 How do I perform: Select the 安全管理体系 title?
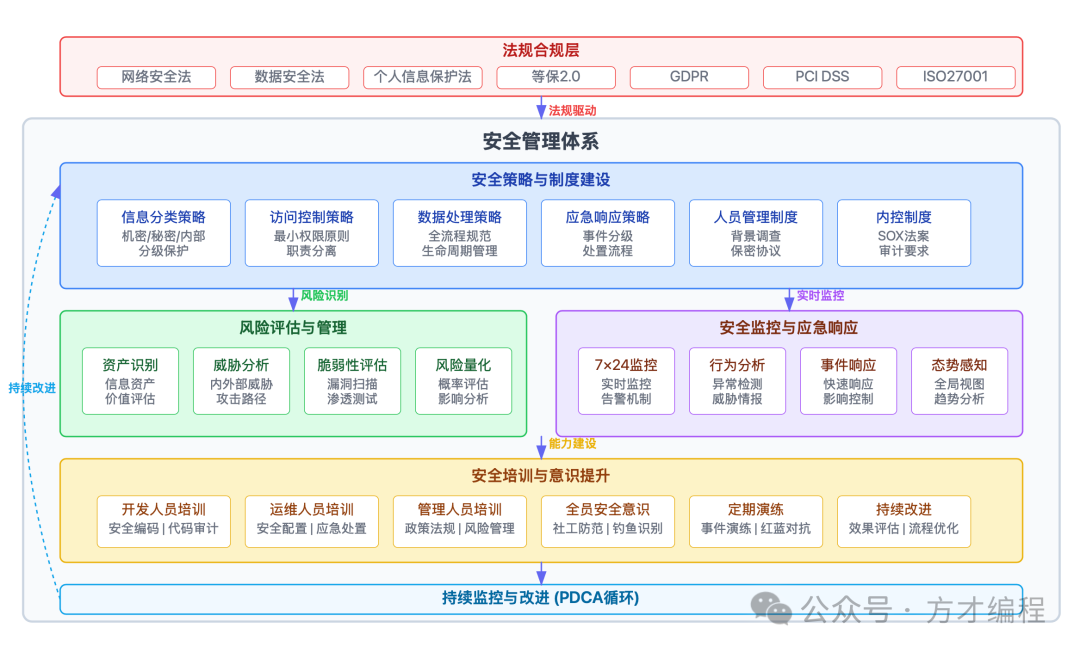[540, 140]
